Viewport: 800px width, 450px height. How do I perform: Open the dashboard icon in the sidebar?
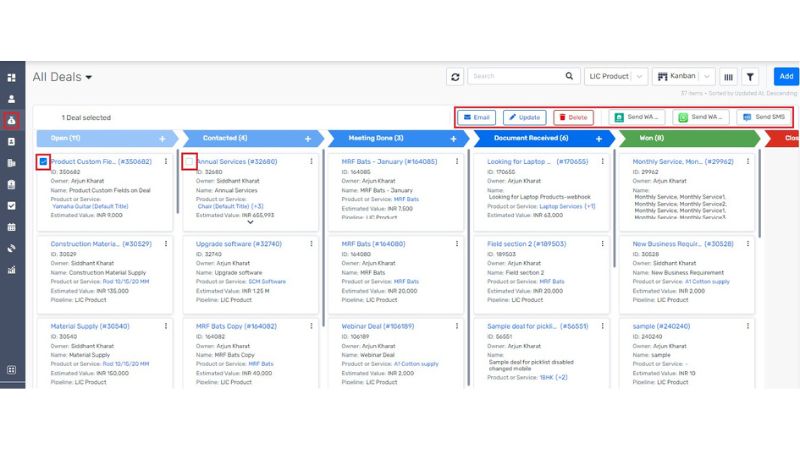[11, 78]
